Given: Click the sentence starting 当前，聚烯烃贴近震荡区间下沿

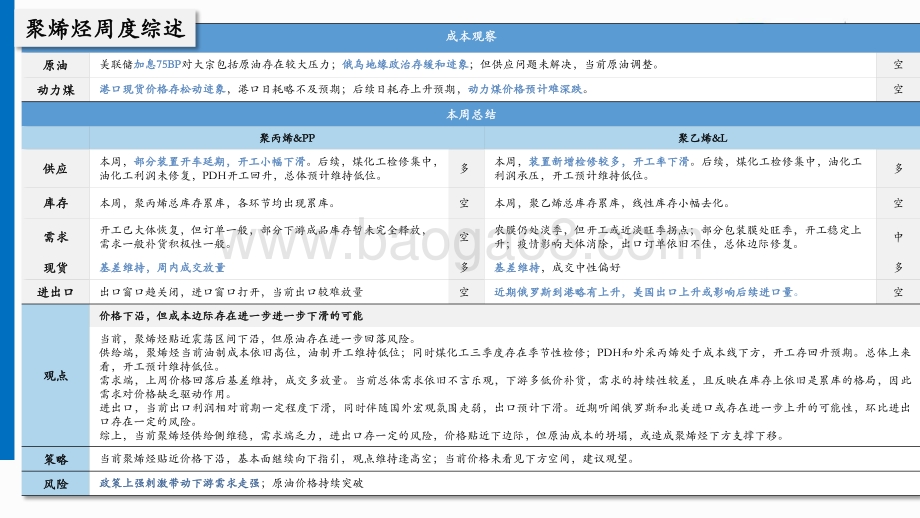Looking at the screenshot, I should tap(258, 339).
